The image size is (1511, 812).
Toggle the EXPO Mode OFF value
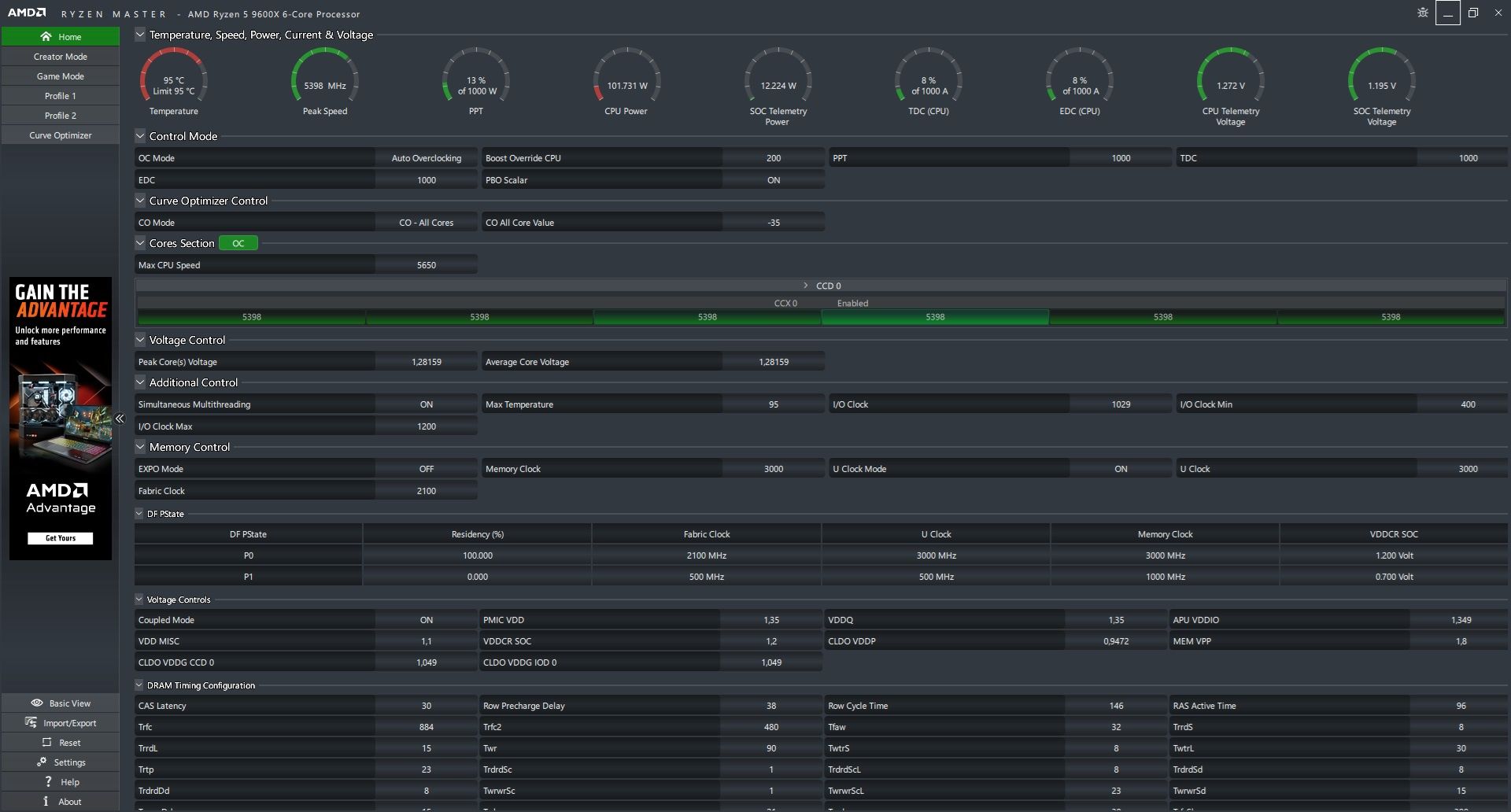click(426, 469)
